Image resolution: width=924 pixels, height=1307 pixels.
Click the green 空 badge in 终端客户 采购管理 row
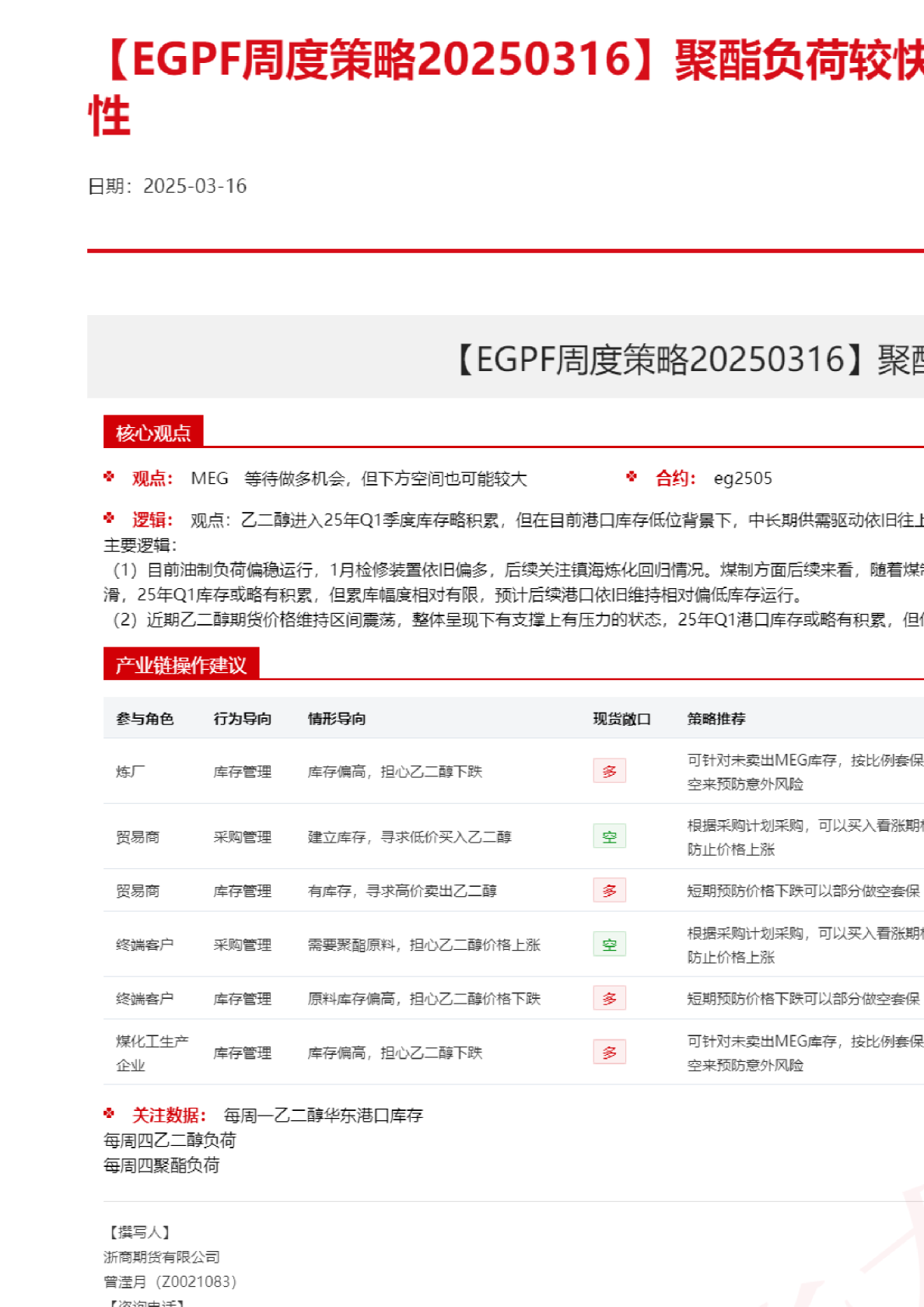(609, 944)
